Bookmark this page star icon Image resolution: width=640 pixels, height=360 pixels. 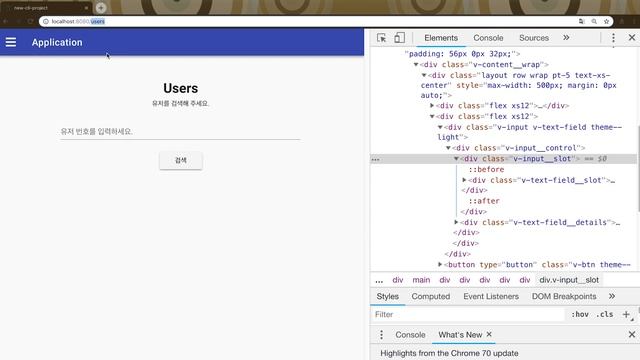point(606,21)
